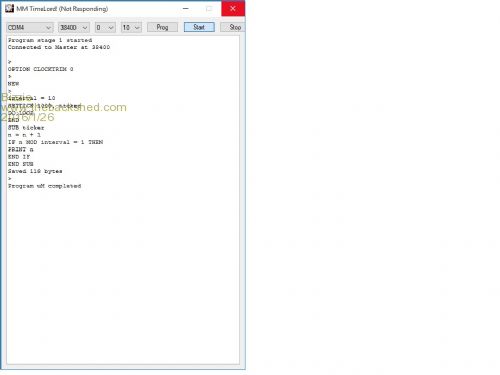The height and width of the screenshot is (375, 500).
Task: Click the 'Program uM completed' message
Action: coord(45,186)
